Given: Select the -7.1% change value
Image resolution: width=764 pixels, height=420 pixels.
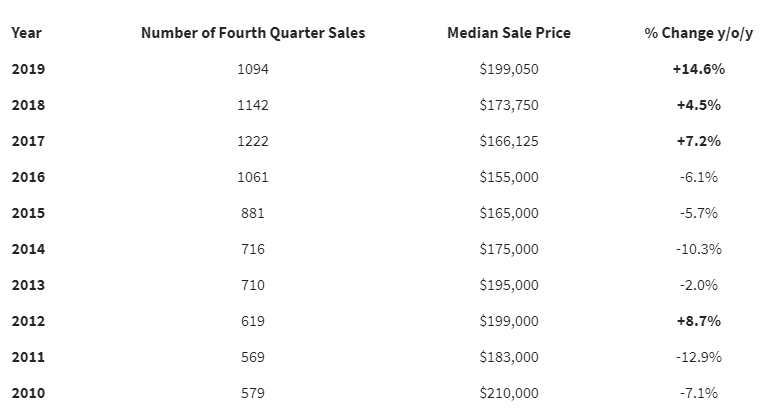Looking at the screenshot, I should (x=698, y=393).
